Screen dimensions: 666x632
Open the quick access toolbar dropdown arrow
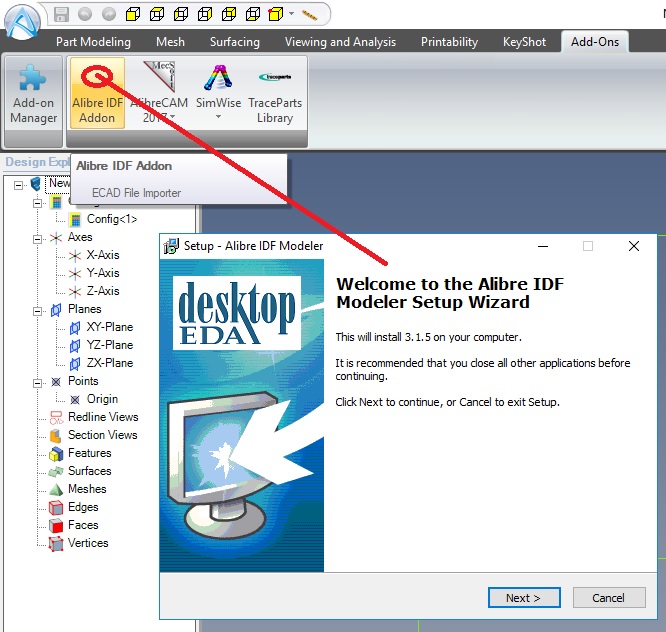(292, 15)
